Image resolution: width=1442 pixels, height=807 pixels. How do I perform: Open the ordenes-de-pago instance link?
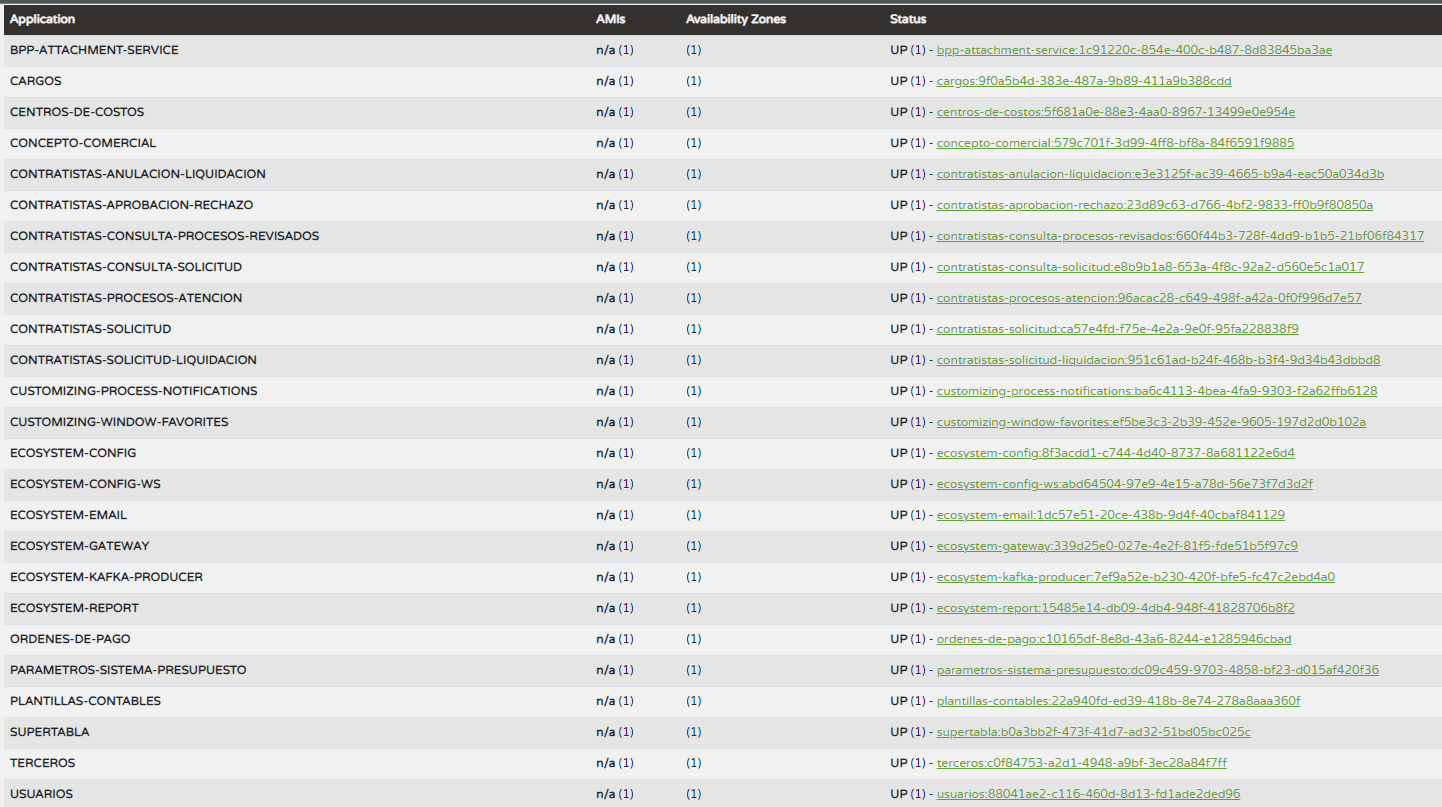point(1114,639)
